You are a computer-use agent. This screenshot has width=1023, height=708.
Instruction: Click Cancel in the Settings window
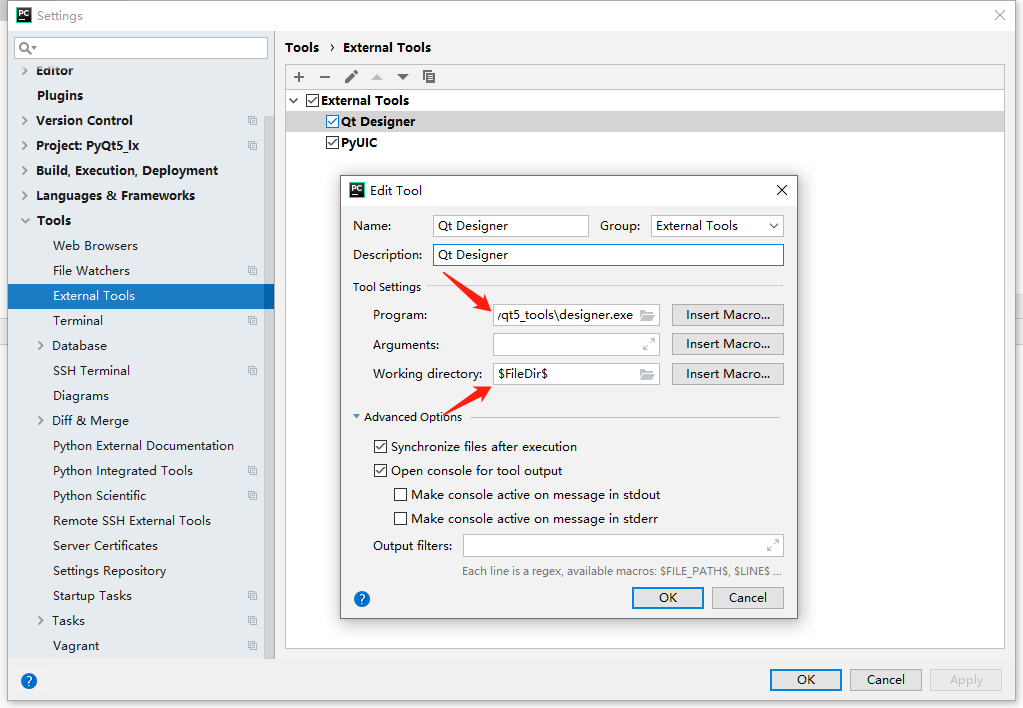(885, 680)
